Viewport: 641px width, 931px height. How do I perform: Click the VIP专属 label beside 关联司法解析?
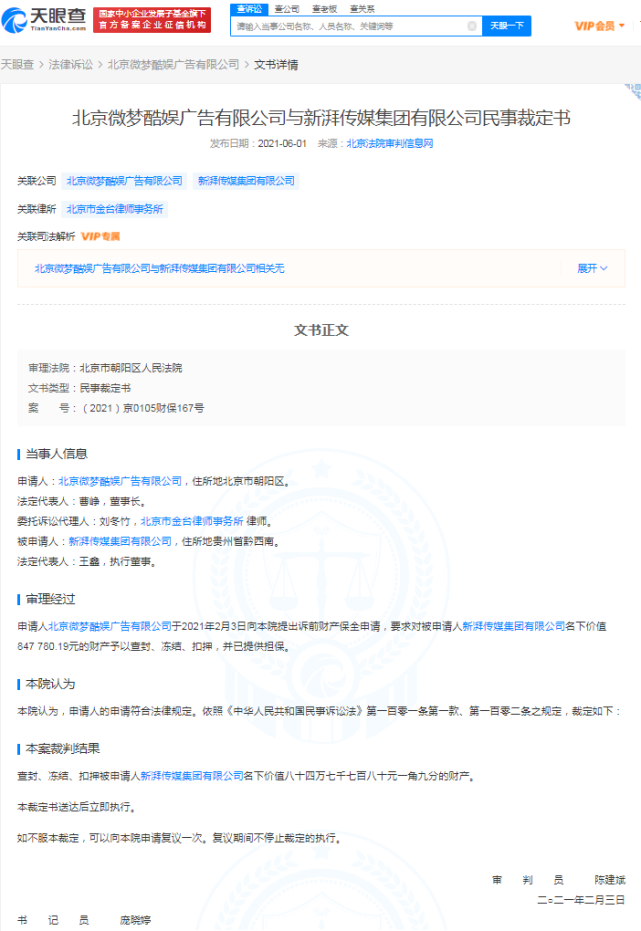(x=100, y=236)
